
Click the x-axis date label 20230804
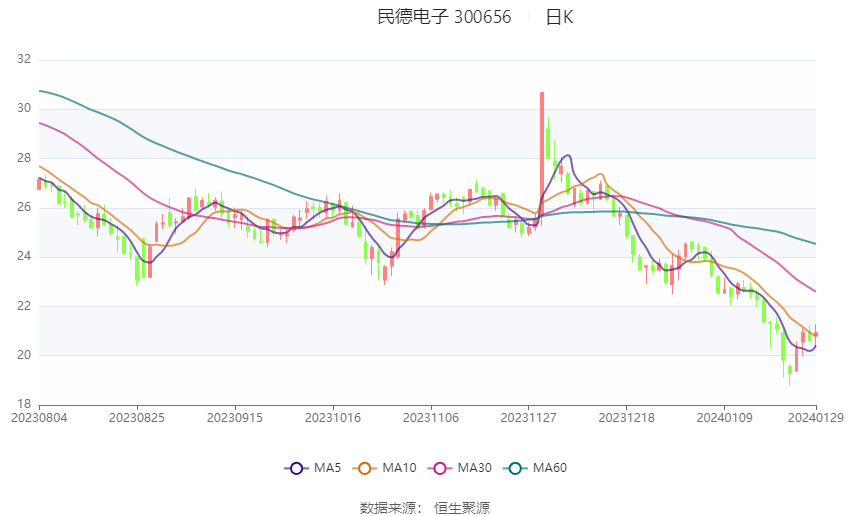click(x=39, y=417)
